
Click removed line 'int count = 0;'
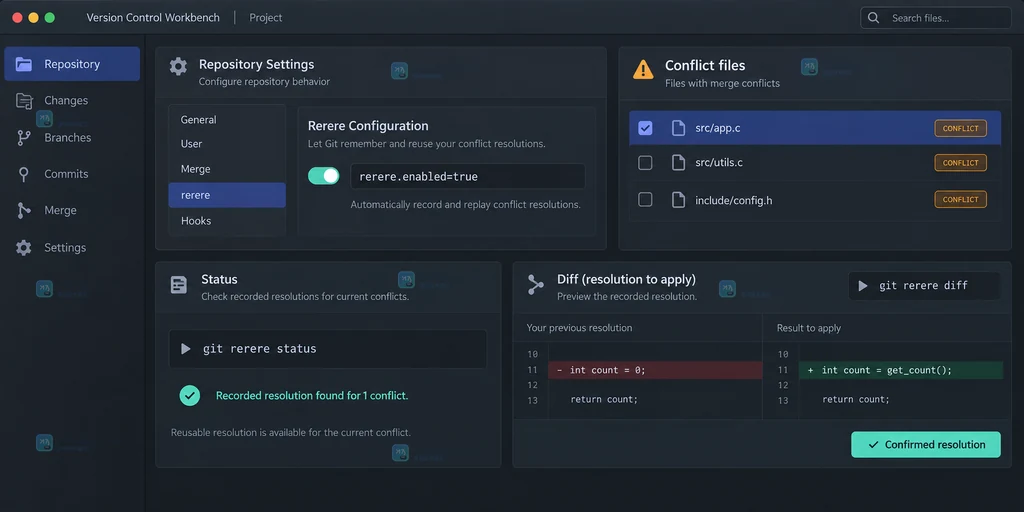tap(655, 370)
